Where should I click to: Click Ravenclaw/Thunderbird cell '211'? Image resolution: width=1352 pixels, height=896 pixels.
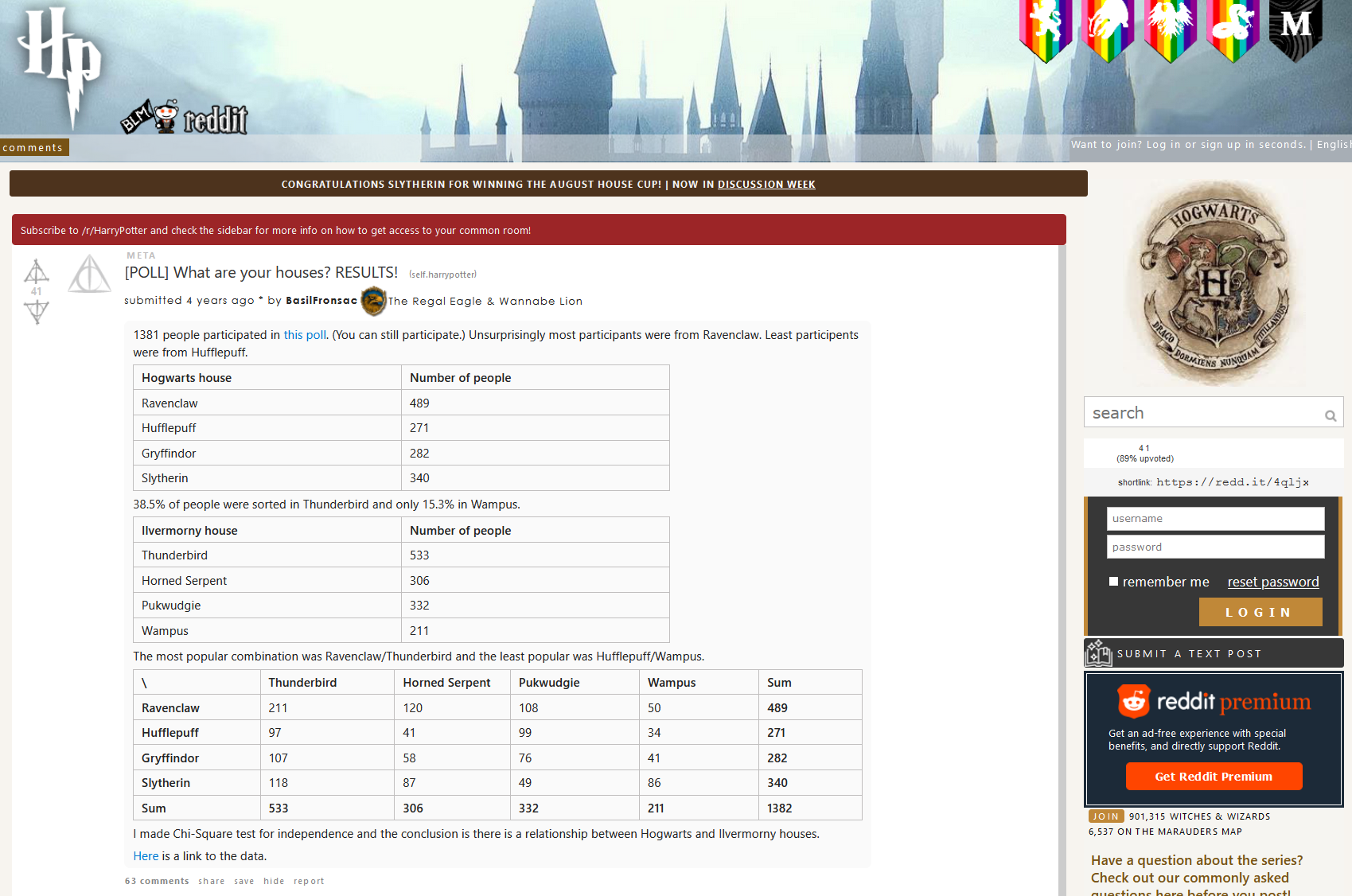(x=327, y=708)
